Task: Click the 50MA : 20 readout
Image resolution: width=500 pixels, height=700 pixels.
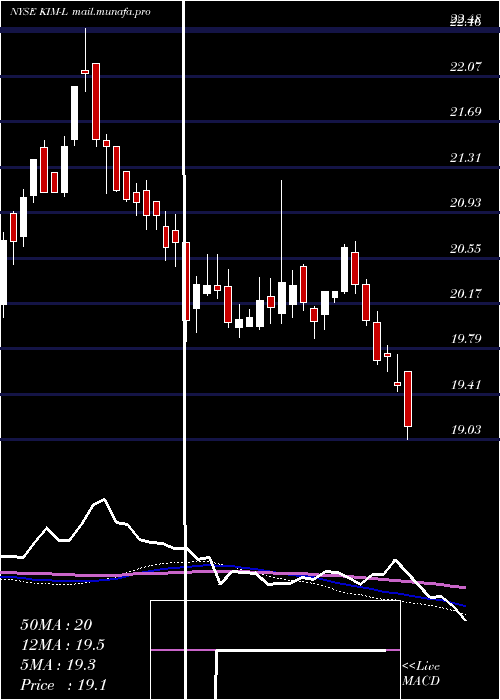Action: 56,625
